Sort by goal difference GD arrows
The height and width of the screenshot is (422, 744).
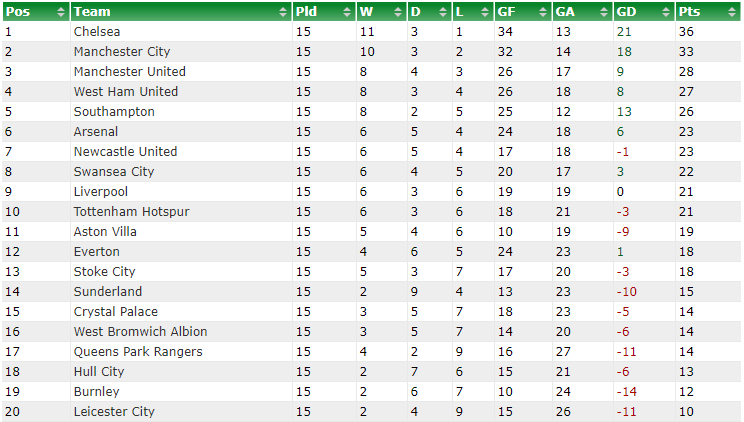[x=666, y=12]
